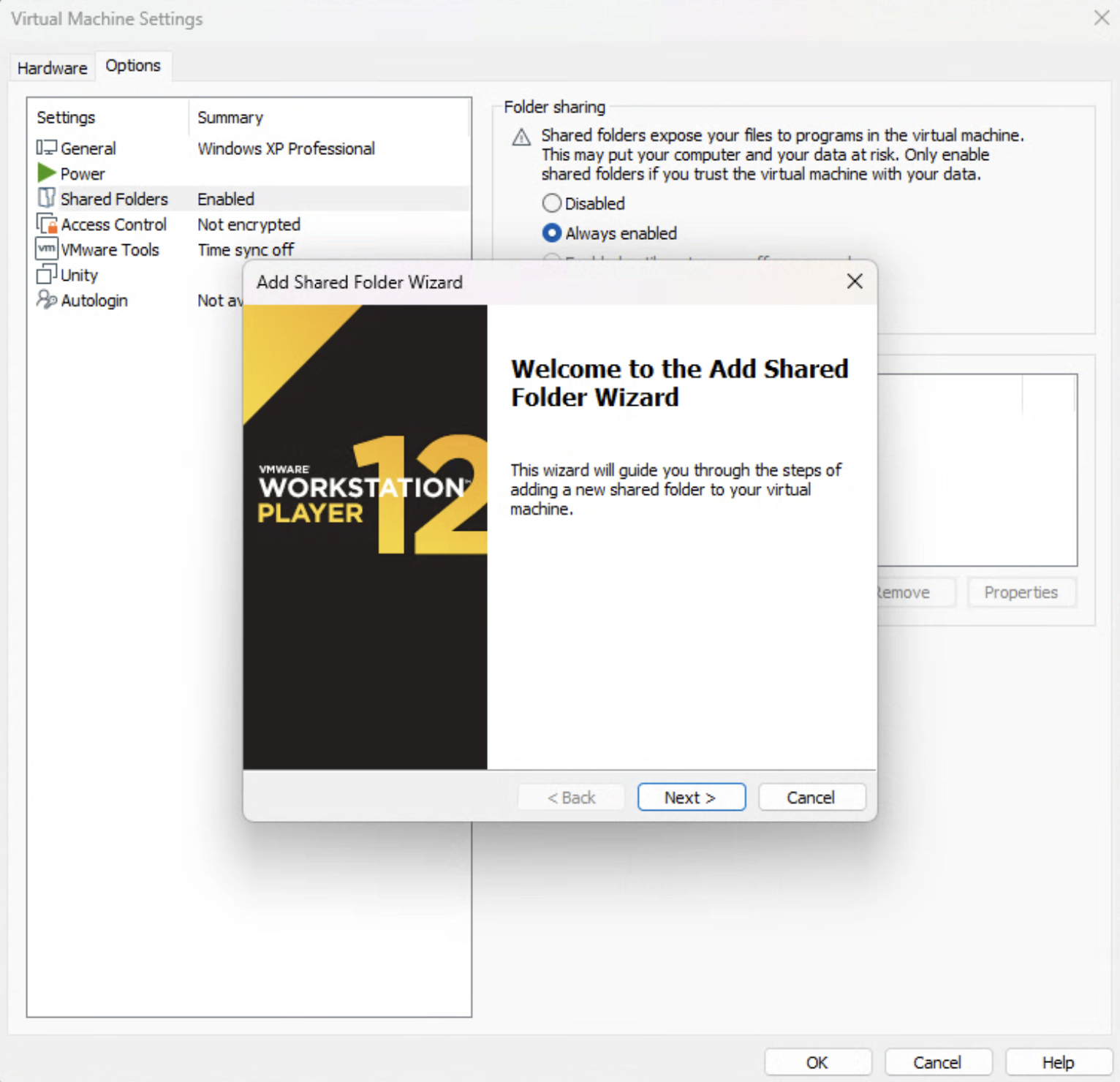Image resolution: width=1120 pixels, height=1082 pixels.
Task: Click the partially hidden Remove button
Action: click(916, 593)
